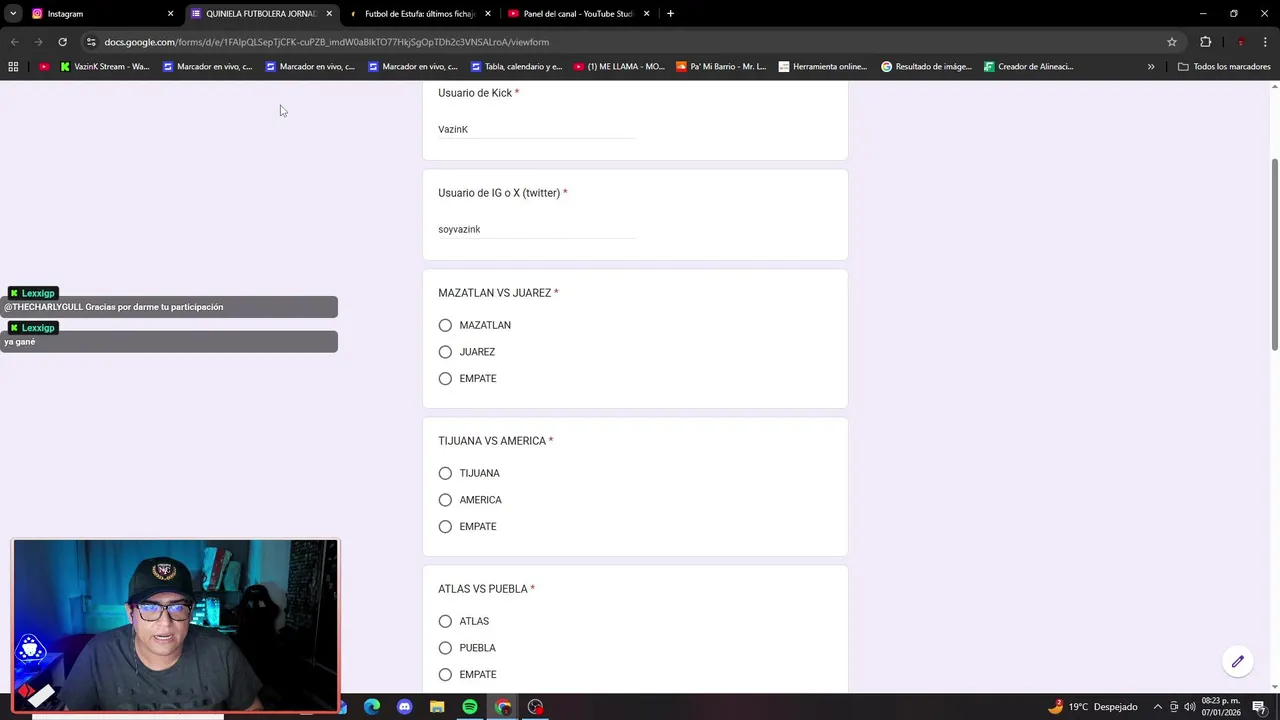
Task: Click the Chrome icon in the taskbar
Action: [503, 707]
